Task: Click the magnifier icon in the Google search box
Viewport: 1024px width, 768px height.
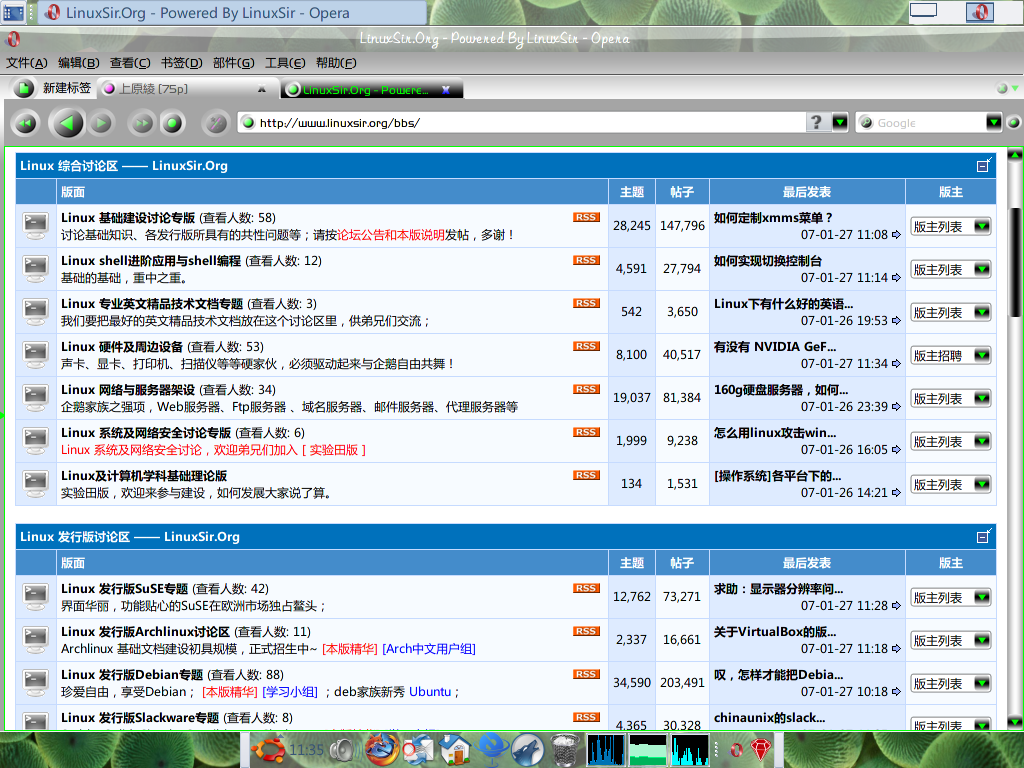Action: 866,122
